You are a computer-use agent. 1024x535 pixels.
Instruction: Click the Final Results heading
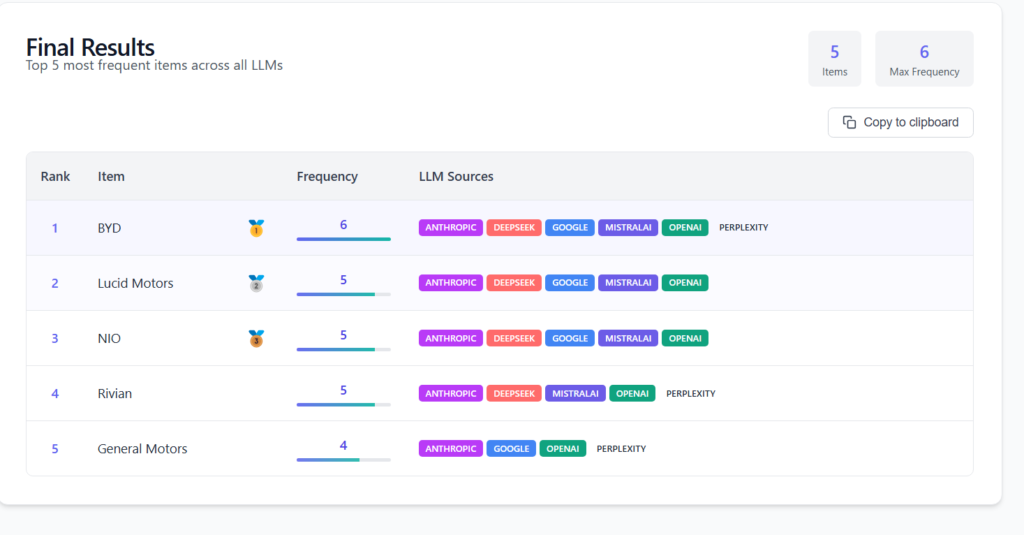tap(90, 46)
